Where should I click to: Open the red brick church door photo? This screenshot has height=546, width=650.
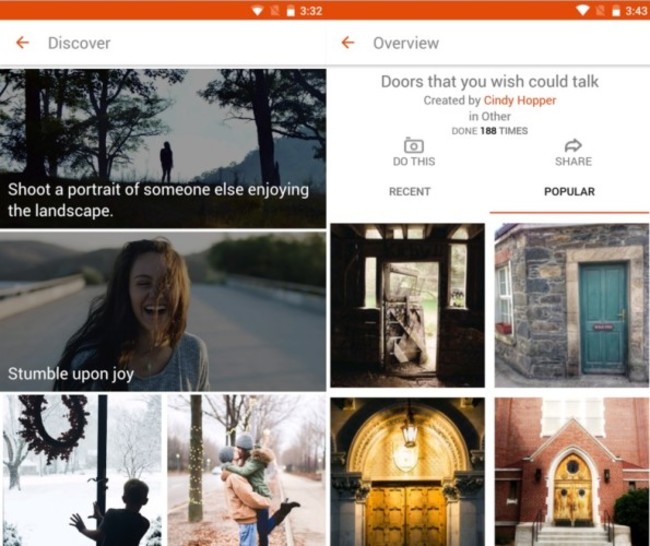pos(571,471)
